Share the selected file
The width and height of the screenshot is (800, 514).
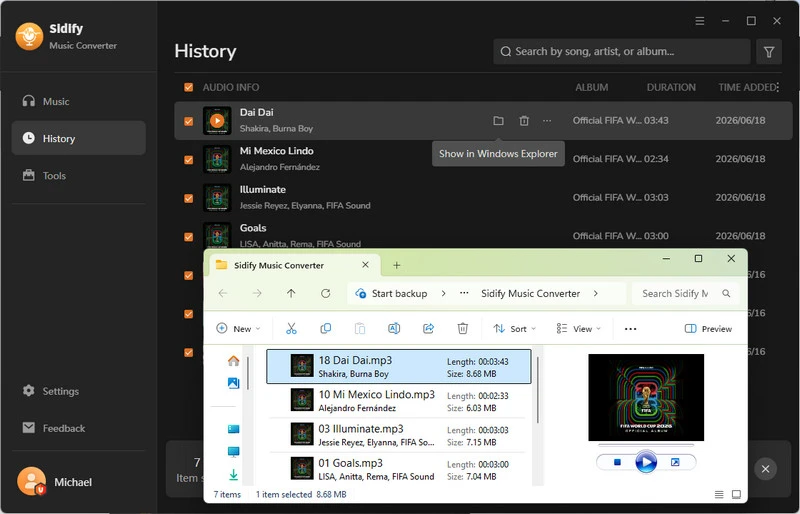[428, 329]
